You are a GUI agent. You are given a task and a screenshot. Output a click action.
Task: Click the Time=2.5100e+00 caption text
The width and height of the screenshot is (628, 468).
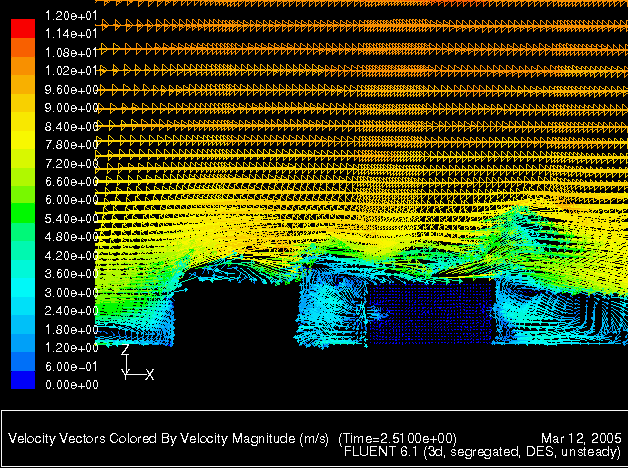click(x=397, y=438)
